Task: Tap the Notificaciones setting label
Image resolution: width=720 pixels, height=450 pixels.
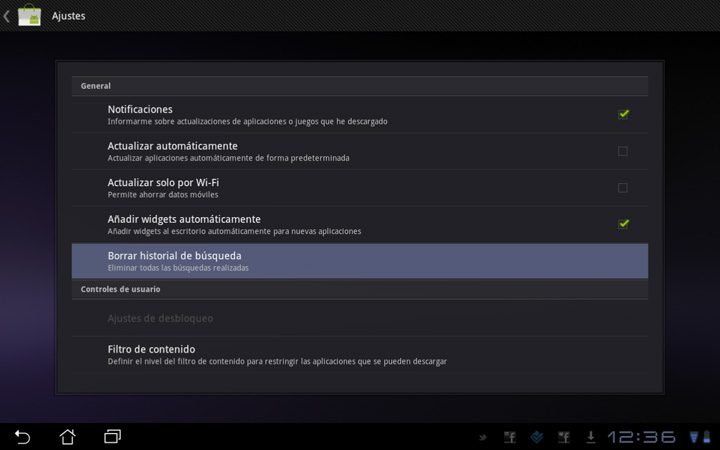Action: (140, 109)
